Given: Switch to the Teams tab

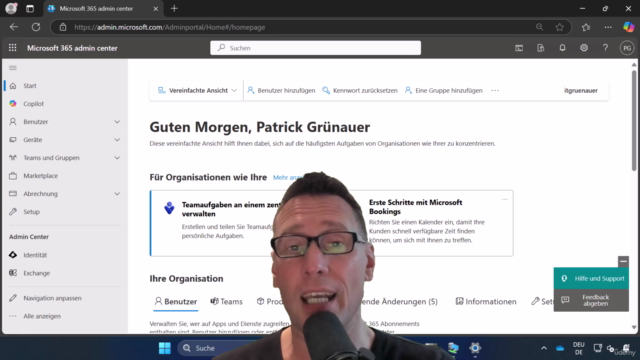Looking at the screenshot, I should point(227,302).
